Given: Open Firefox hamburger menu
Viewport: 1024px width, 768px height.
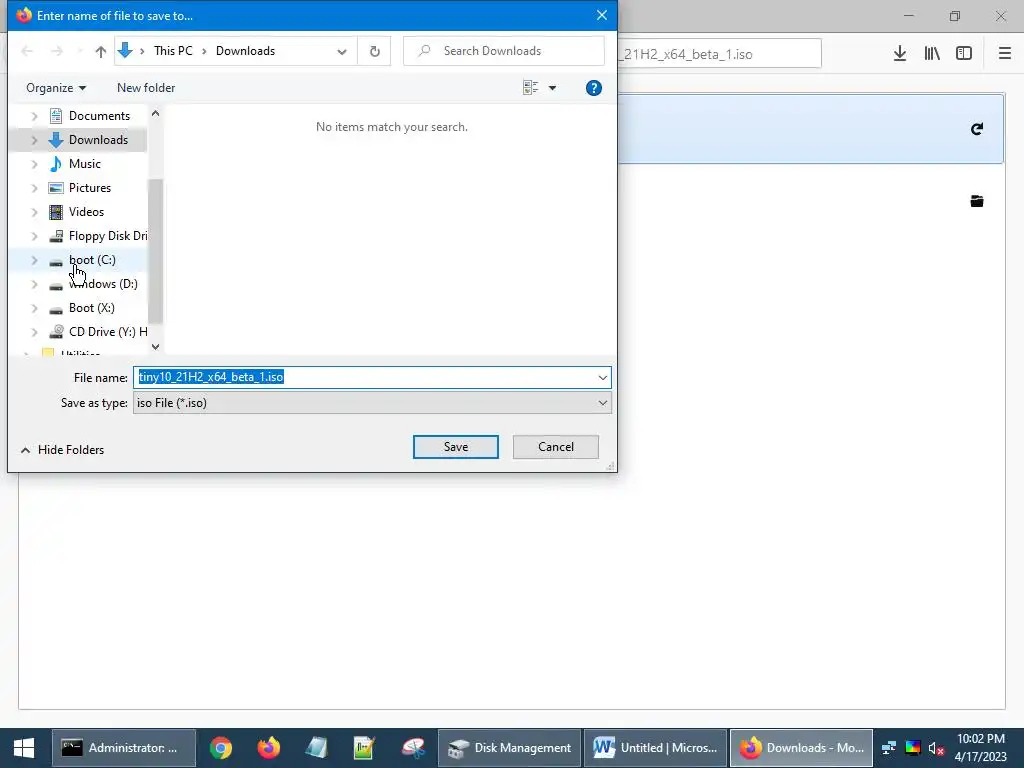Looking at the screenshot, I should [x=1005, y=54].
